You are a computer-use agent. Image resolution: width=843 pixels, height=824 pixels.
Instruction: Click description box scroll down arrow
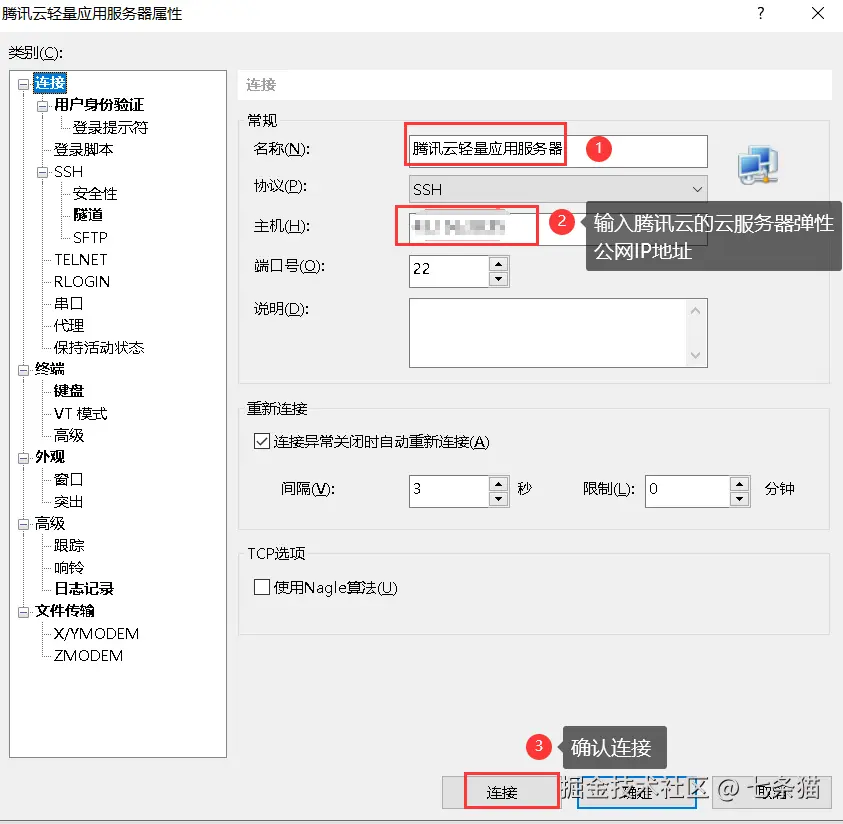point(695,355)
